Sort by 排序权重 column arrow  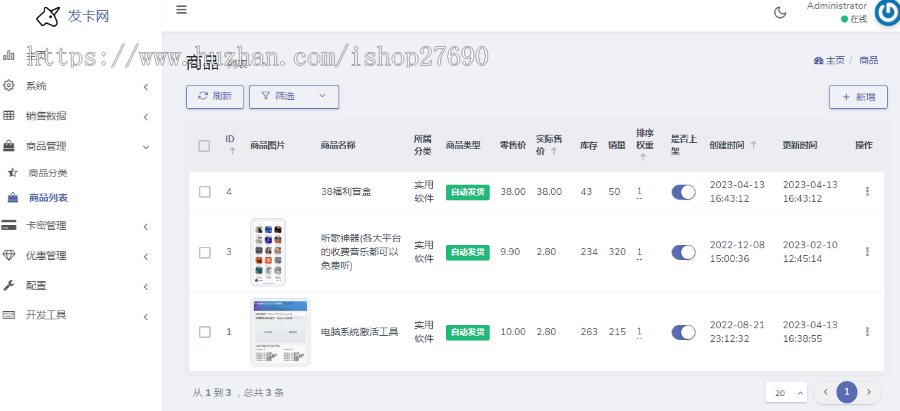point(642,157)
